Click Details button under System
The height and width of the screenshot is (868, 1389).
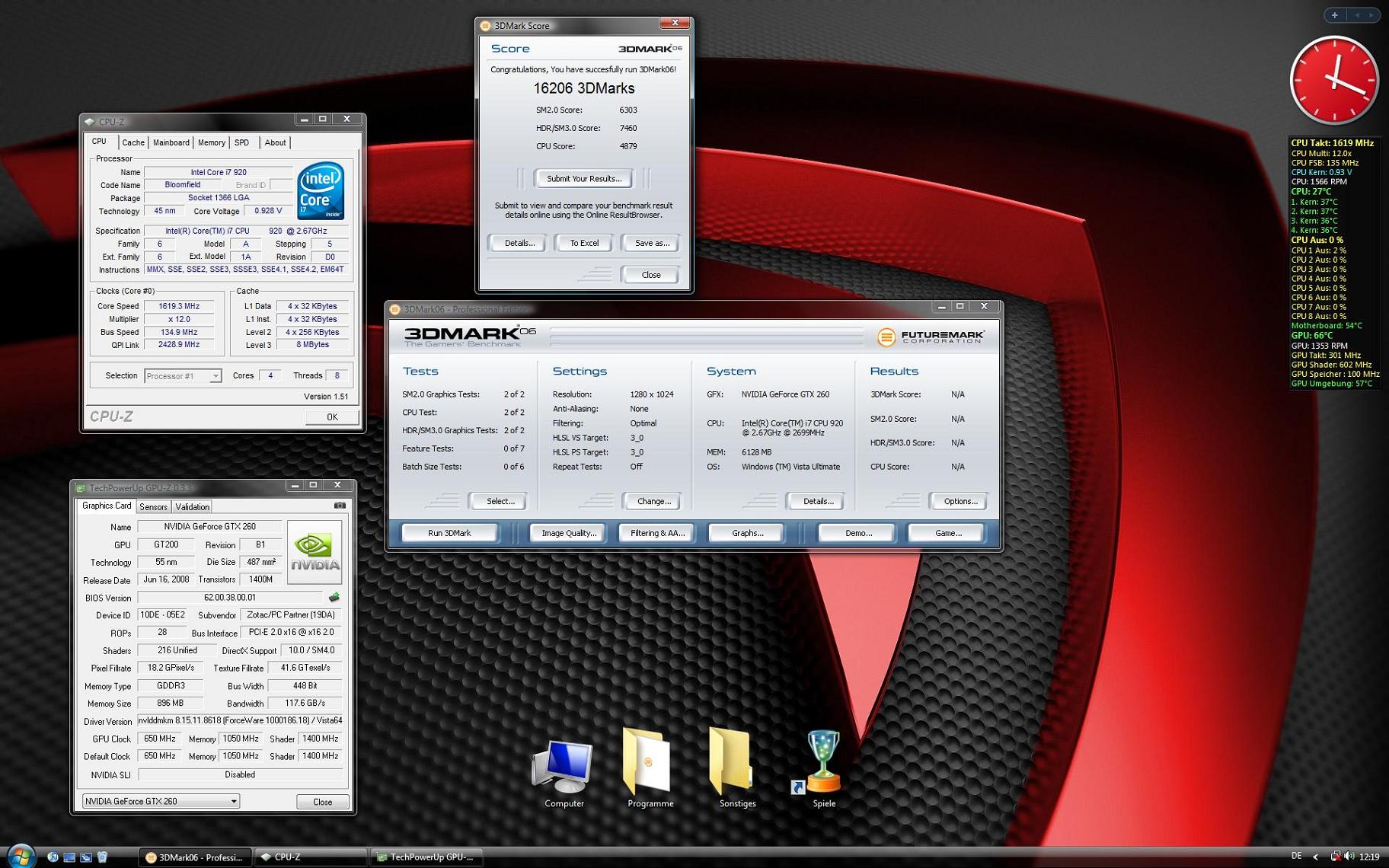pos(817,501)
